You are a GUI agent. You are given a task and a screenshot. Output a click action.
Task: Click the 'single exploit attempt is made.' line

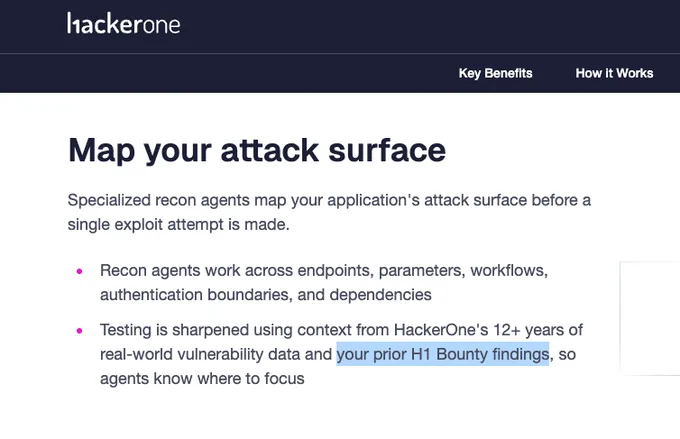tap(178, 225)
